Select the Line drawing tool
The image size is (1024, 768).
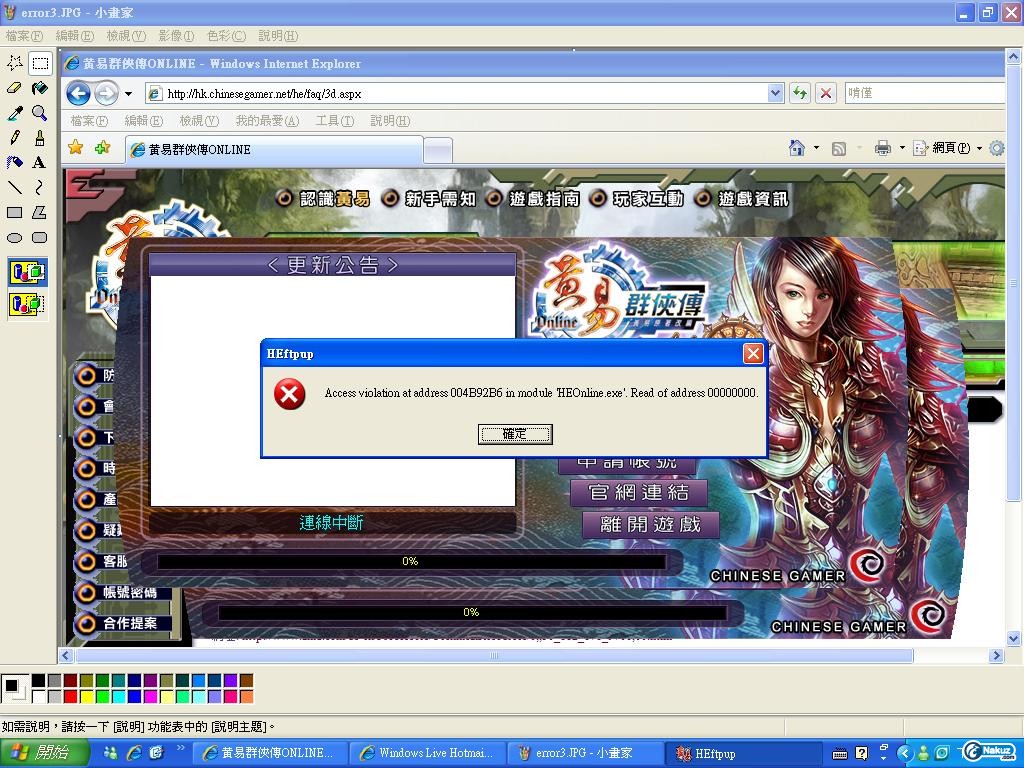pyautogui.click(x=15, y=187)
